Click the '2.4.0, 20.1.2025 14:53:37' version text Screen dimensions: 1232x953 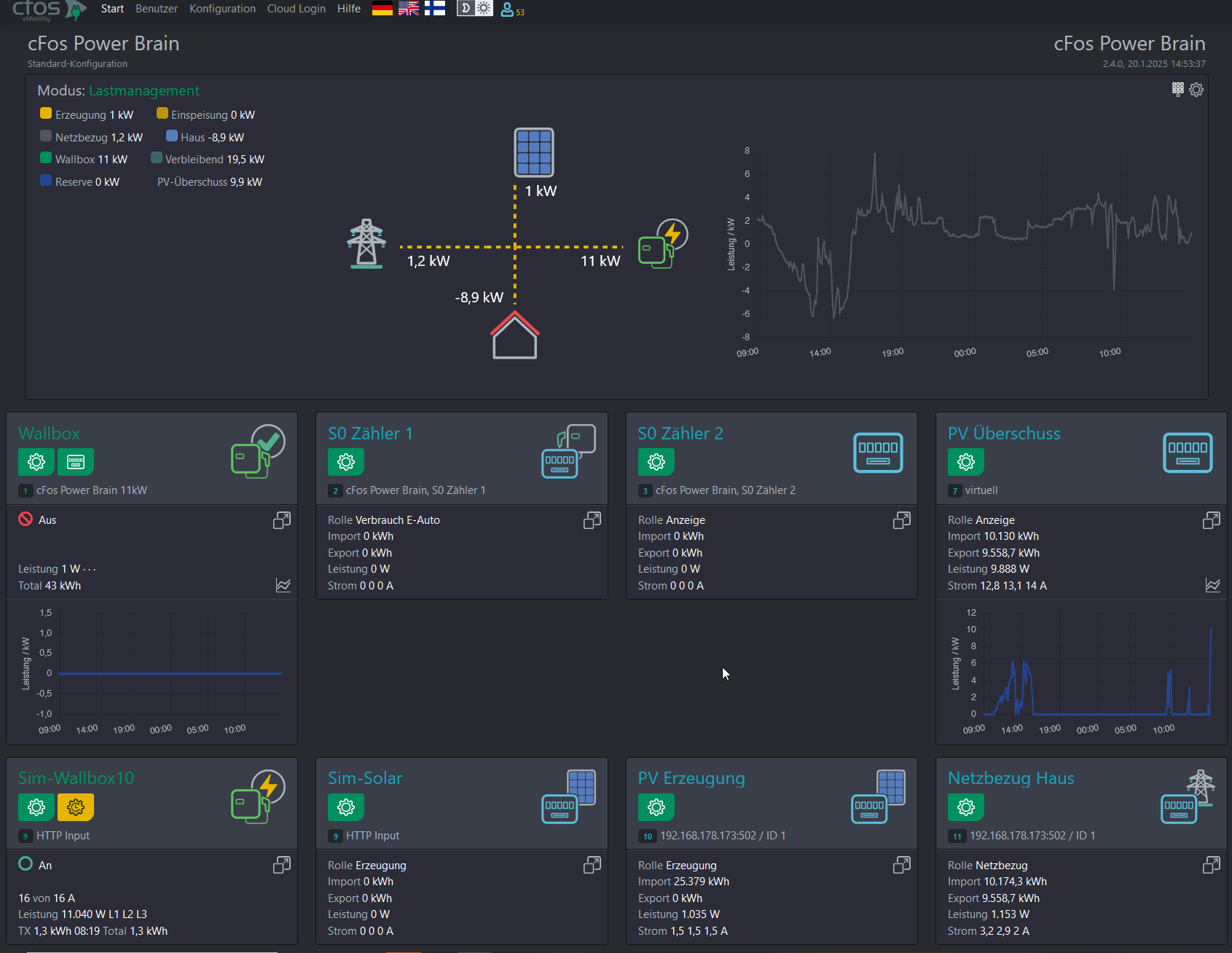tap(1154, 64)
